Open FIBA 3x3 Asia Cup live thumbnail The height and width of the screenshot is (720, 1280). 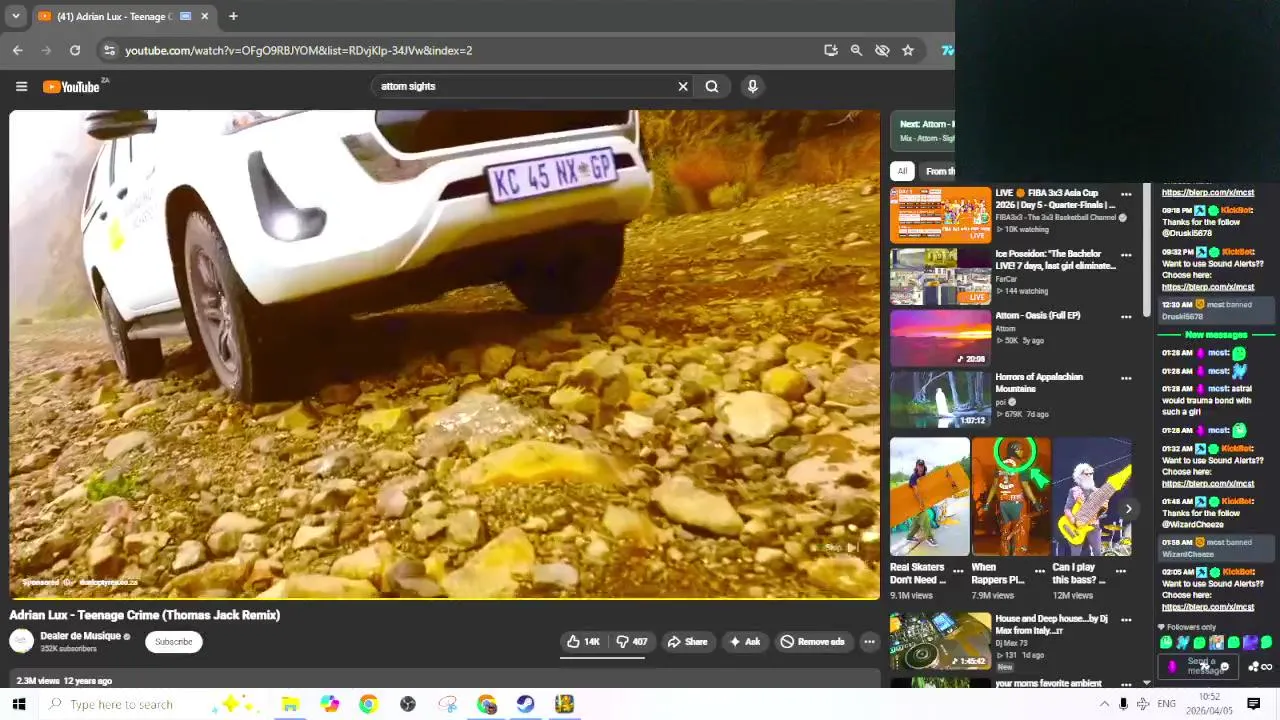[940, 214]
